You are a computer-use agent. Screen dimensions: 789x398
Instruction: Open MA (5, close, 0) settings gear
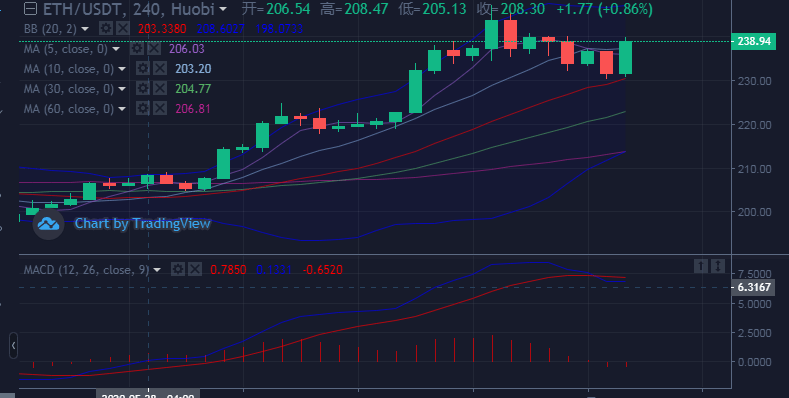(137, 49)
